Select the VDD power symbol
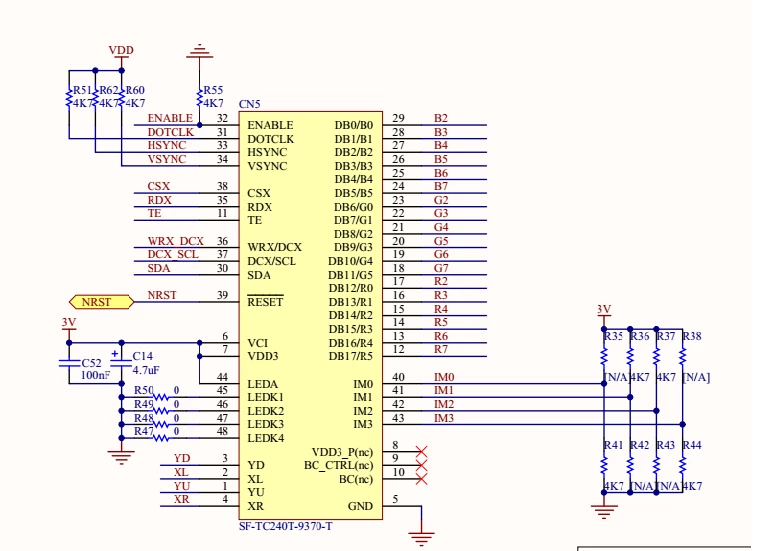The image size is (783, 551). [x=121, y=56]
